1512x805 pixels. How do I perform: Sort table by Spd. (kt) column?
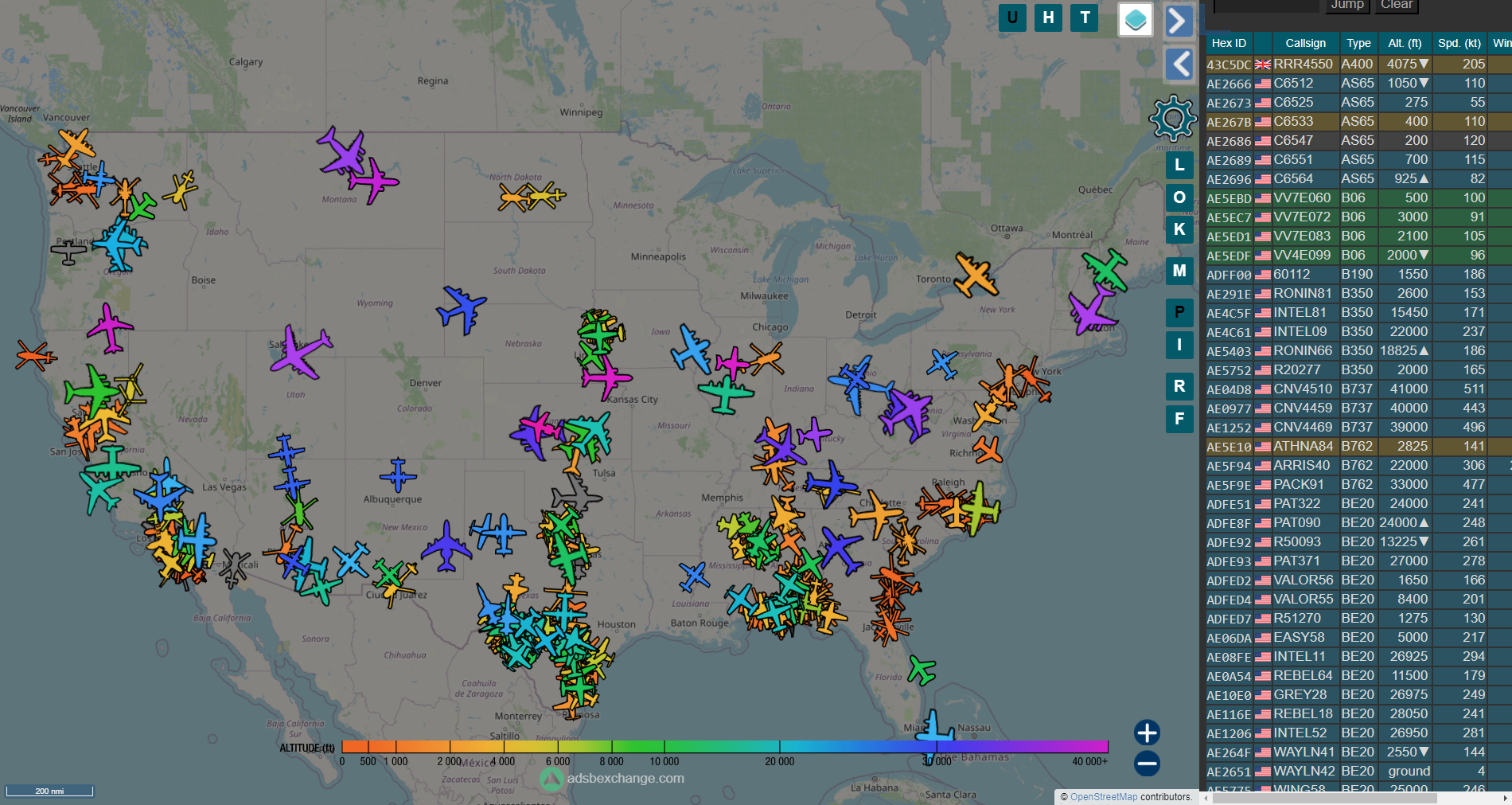1459,43
